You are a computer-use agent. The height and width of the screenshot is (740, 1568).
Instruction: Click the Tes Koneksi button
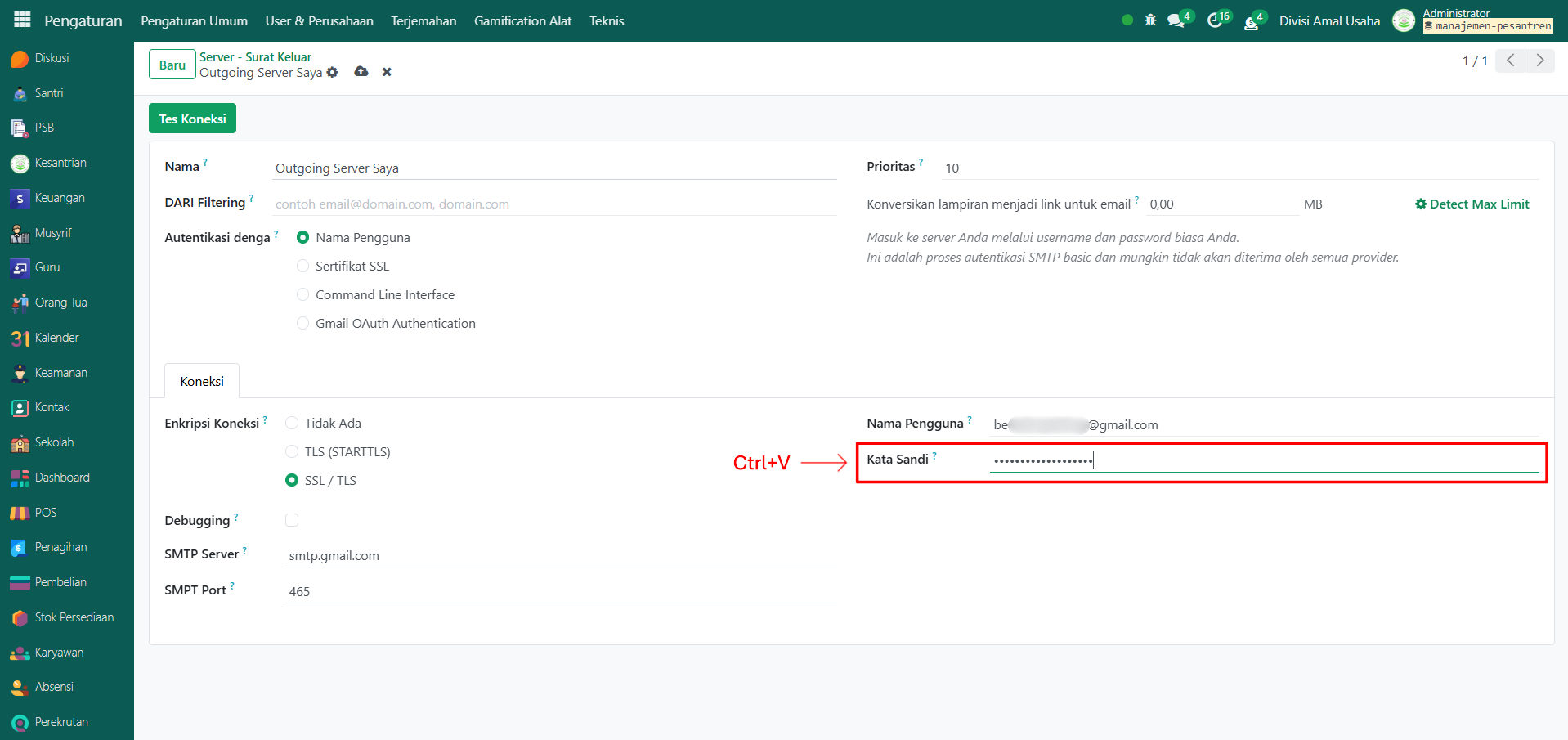click(192, 119)
